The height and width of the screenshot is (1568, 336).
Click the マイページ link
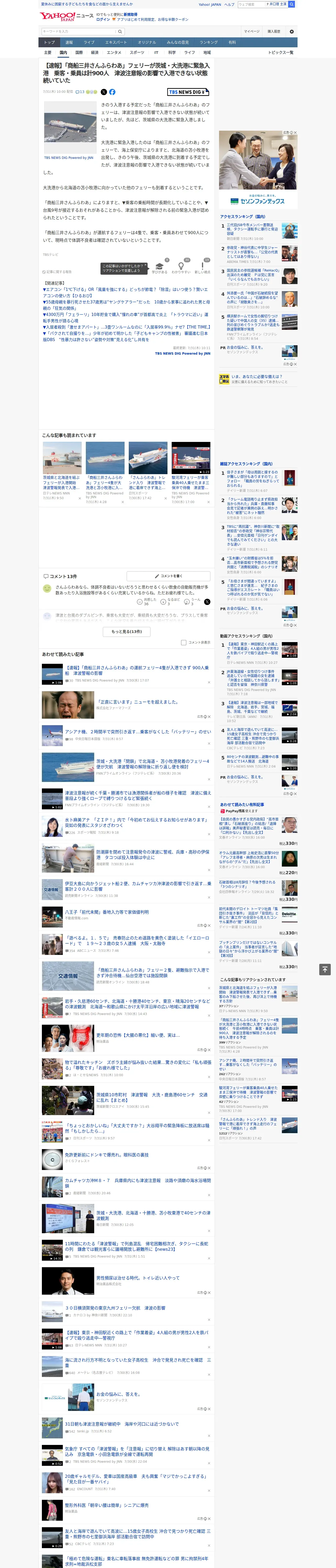[x=252, y=32]
